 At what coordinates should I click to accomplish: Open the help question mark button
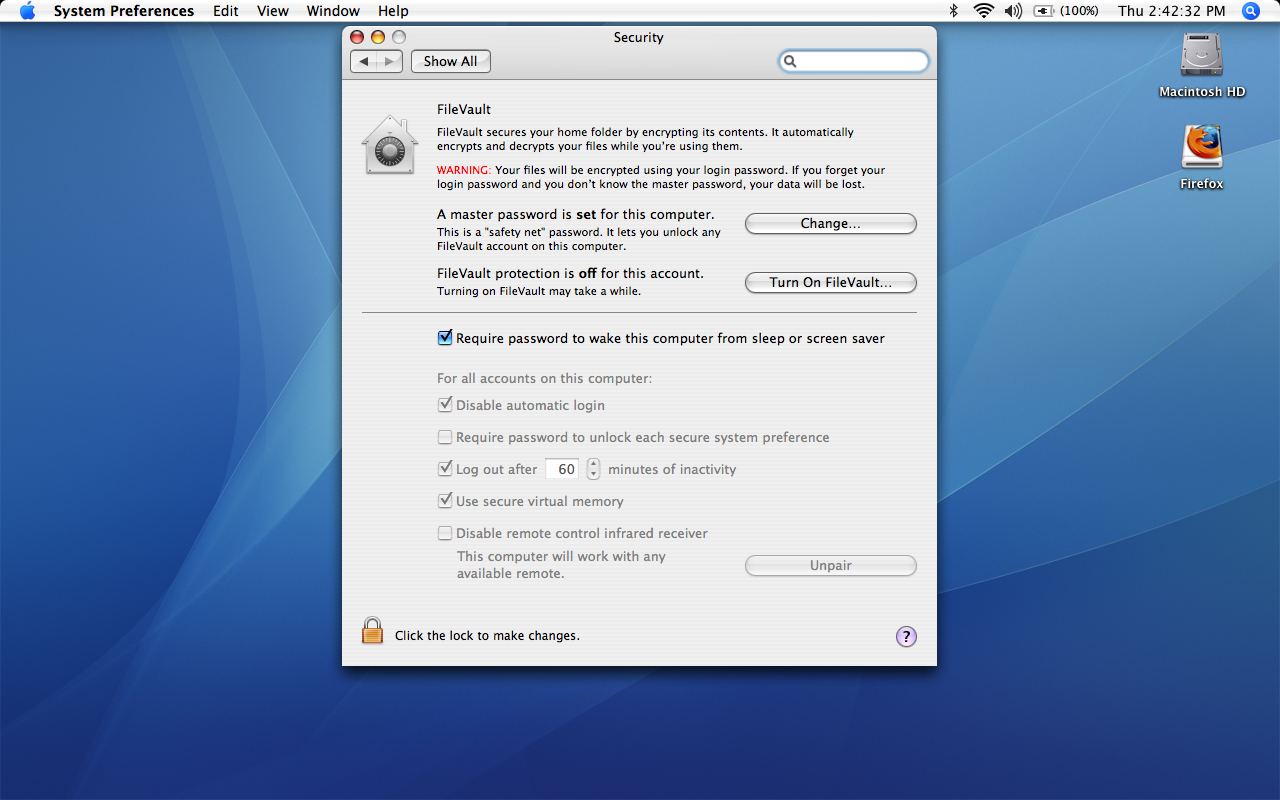pos(906,636)
